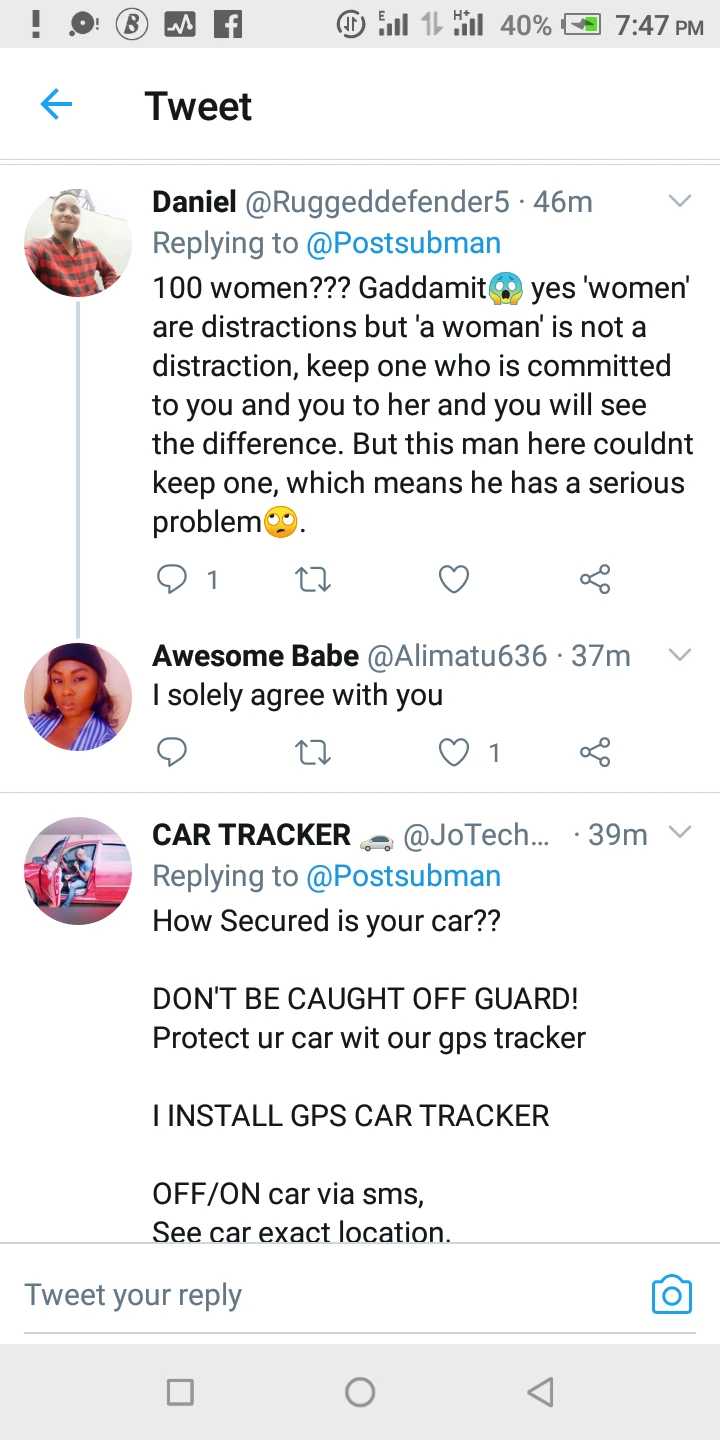Open Awesome Babe's profile avatar
The height and width of the screenshot is (1440, 720).
click(78, 697)
